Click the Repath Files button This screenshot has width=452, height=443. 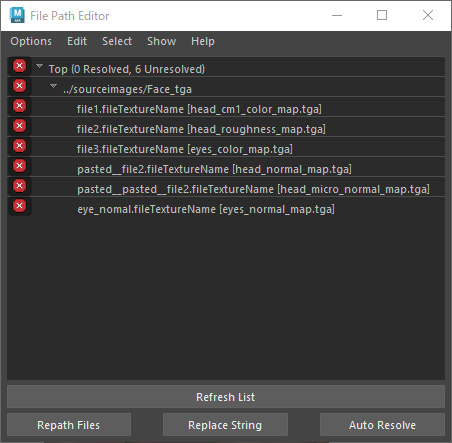[69, 425]
